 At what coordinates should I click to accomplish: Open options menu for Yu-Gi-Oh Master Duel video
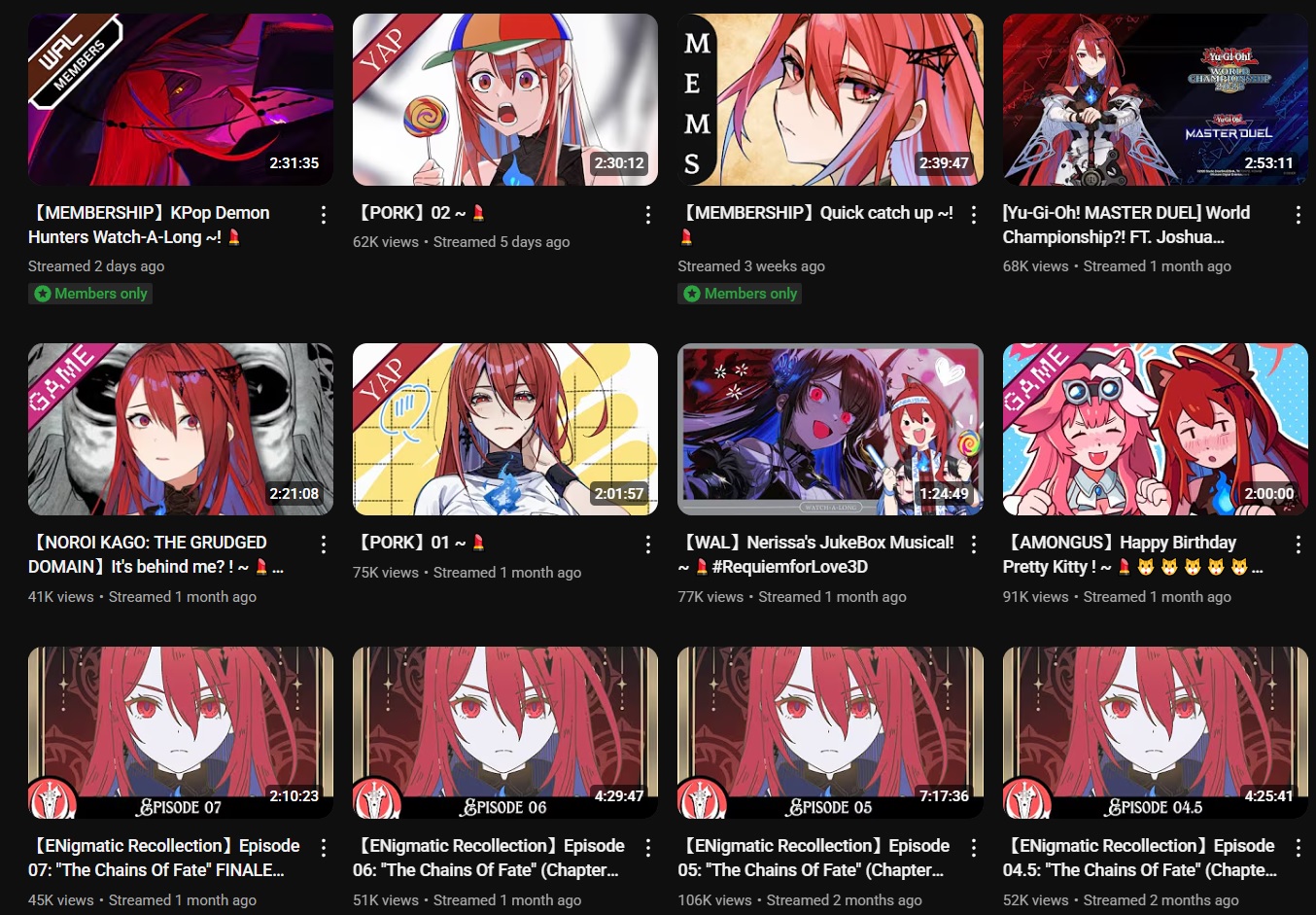[x=1299, y=215]
